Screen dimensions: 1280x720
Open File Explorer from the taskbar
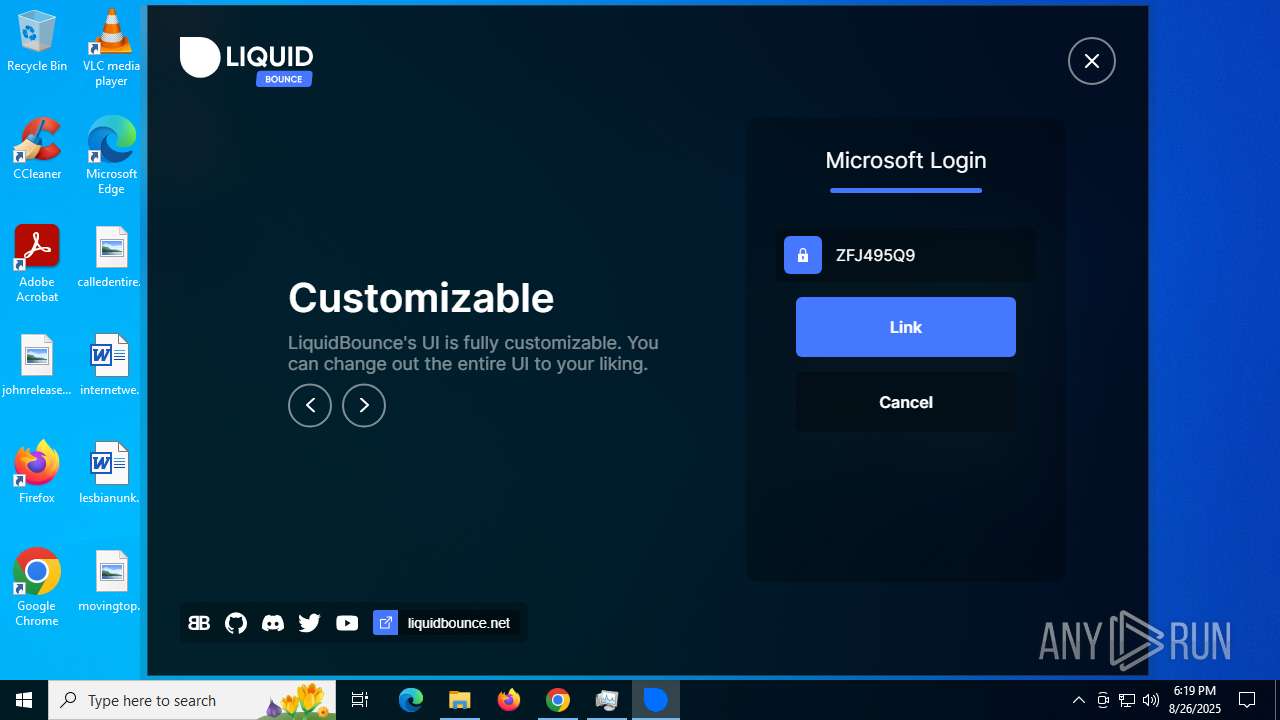coord(460,700)
